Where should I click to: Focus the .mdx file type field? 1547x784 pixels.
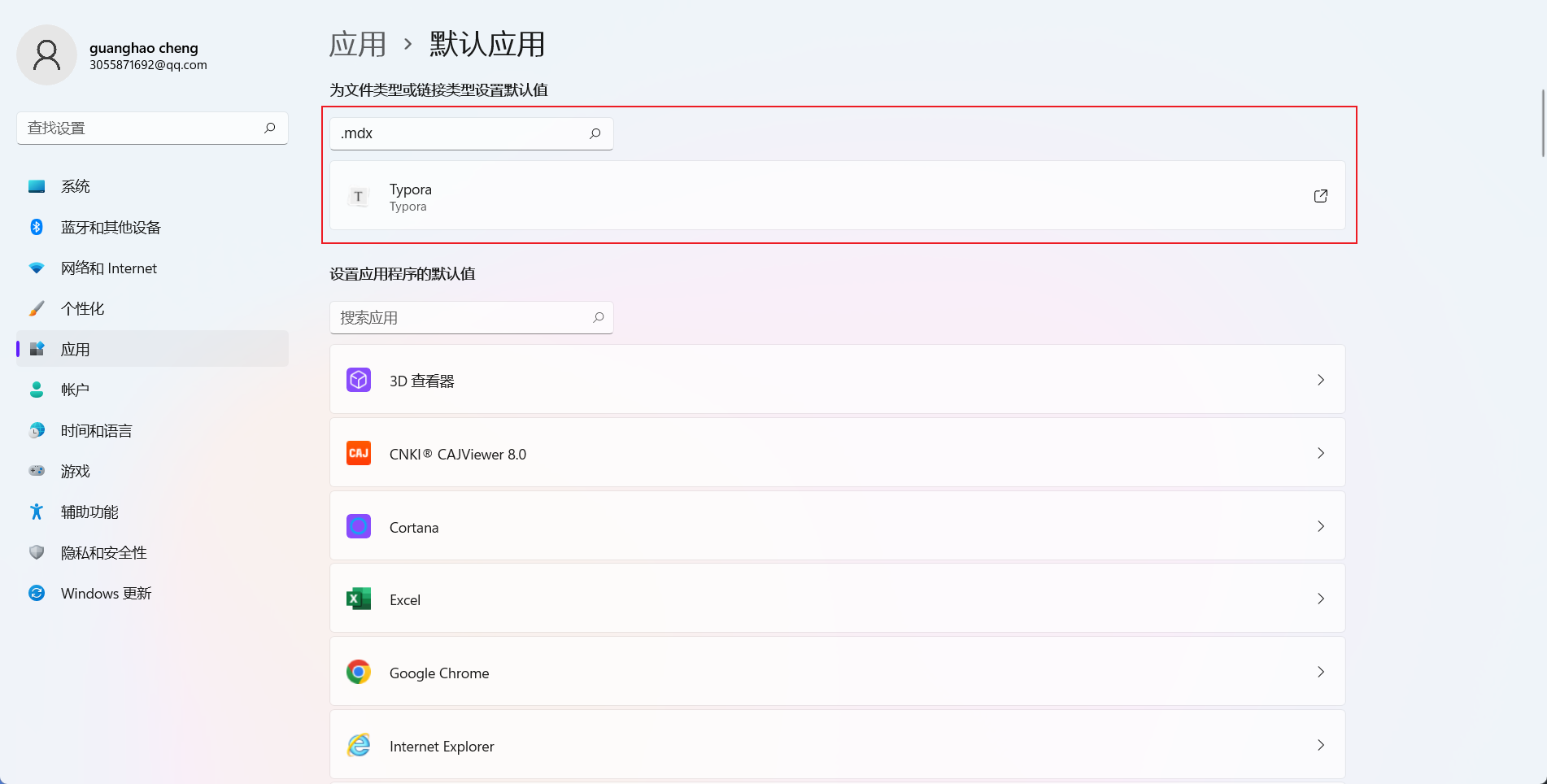[472, 133]
